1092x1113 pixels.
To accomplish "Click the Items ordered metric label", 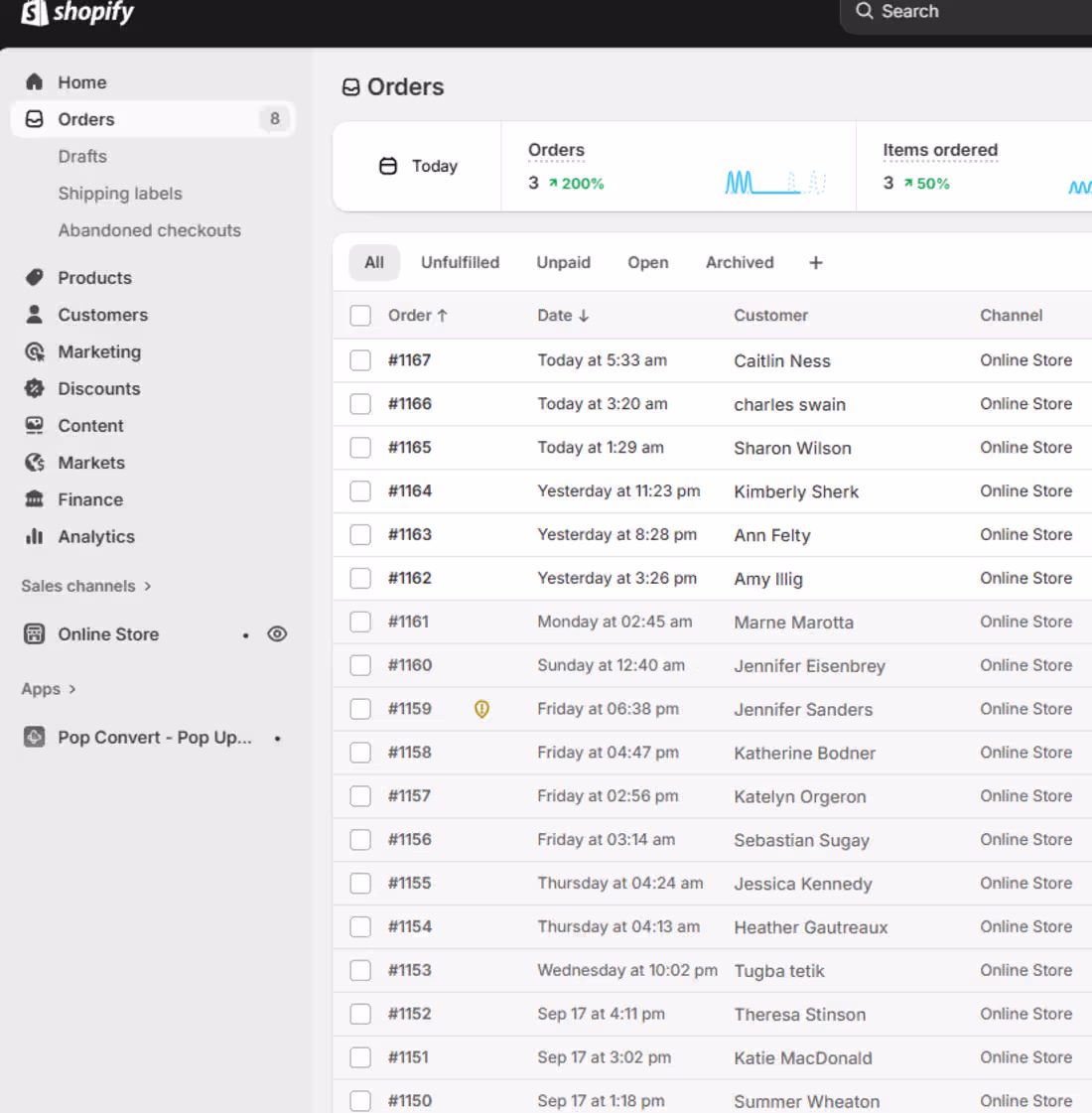I will 939,150.
